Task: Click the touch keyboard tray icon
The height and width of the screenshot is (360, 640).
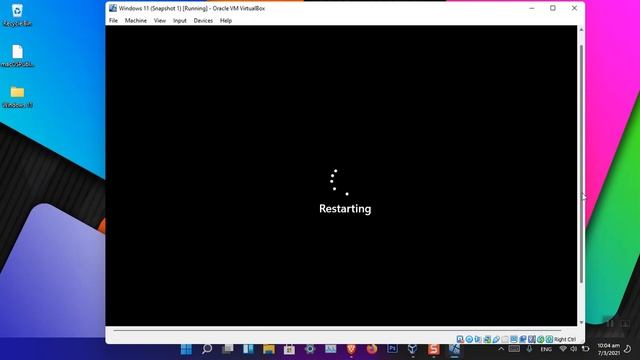Action: coord(514,349)
